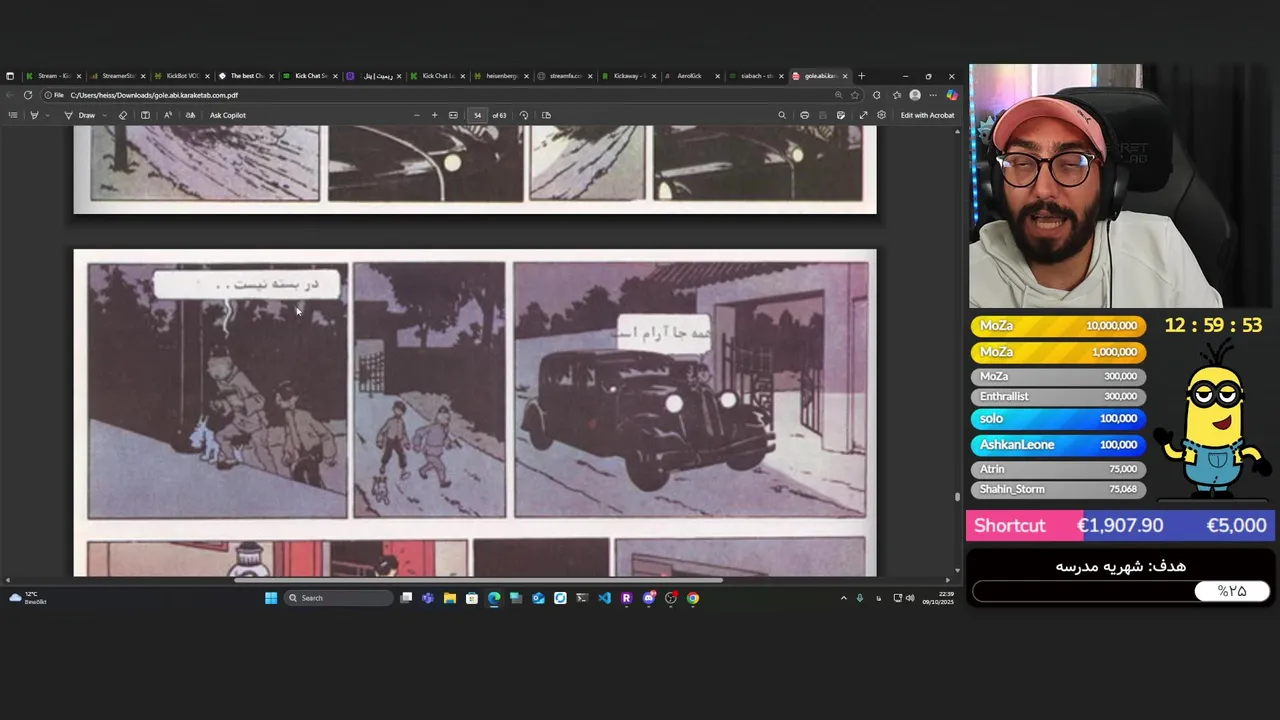Switch to the streamfa.com tab
The width and height of the screenshot is (1280, 720).
(x=565, y=76)
